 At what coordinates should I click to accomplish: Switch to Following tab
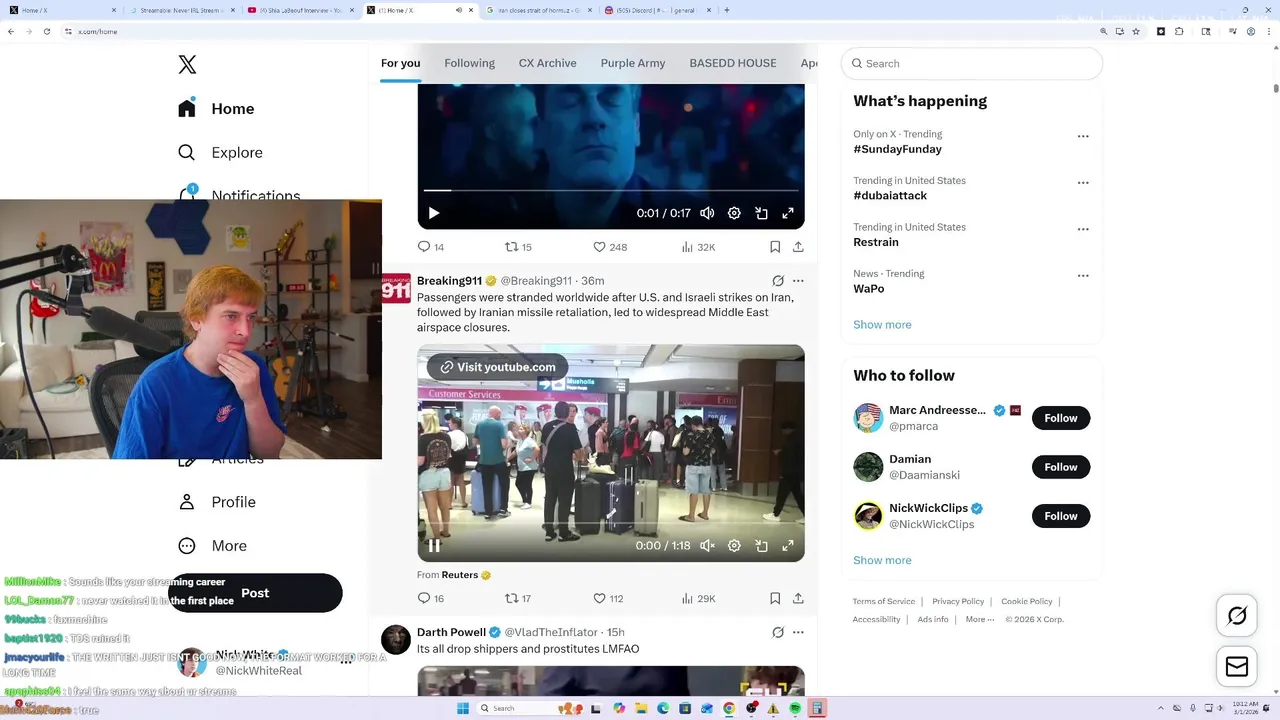[469, 63]
